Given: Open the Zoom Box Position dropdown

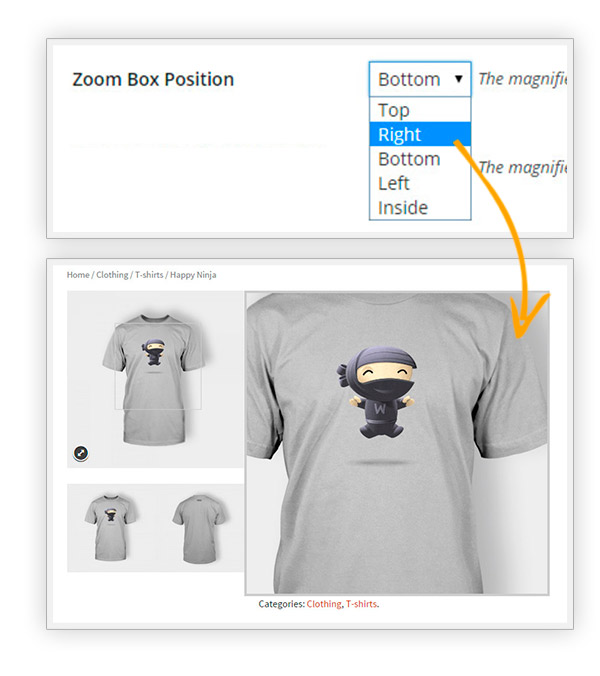Looking at the screenshot, I should pyautogui.click(x=420, y=79).
